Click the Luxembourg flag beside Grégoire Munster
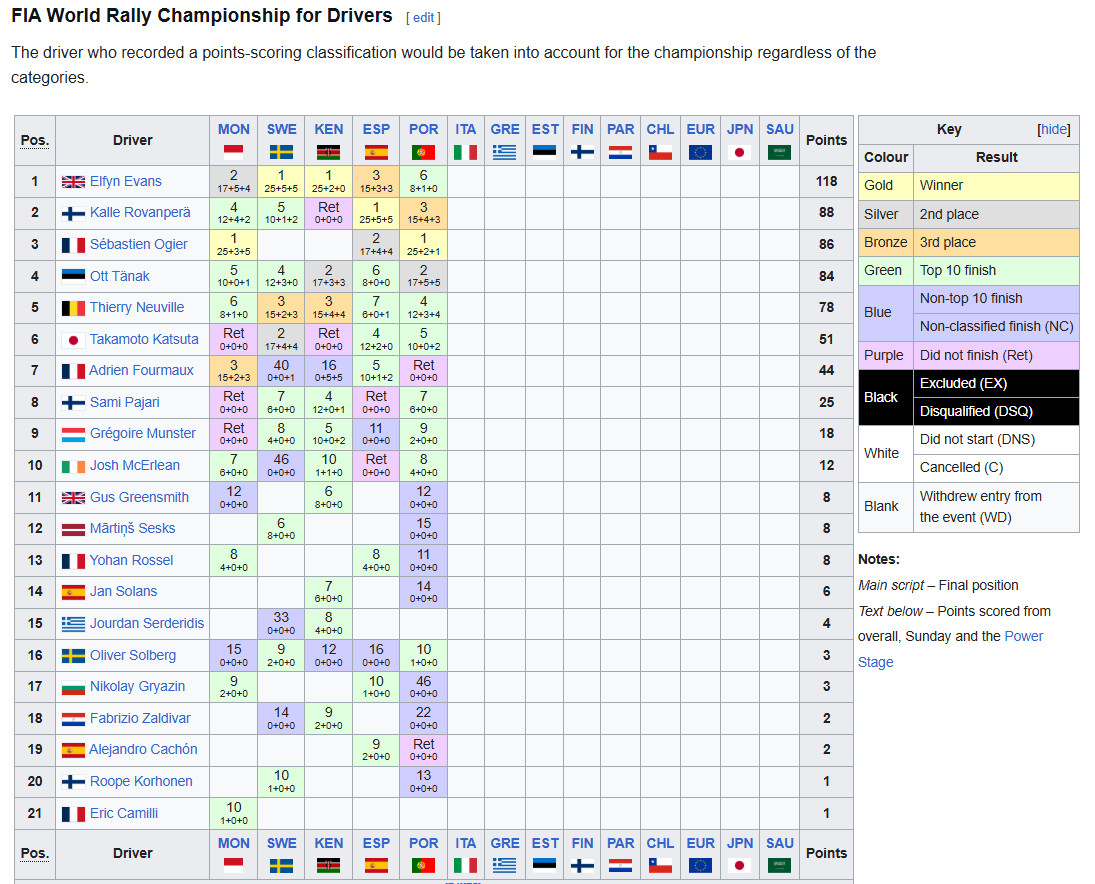Viewport: 1095px width, 884px height. click(73, 434)
